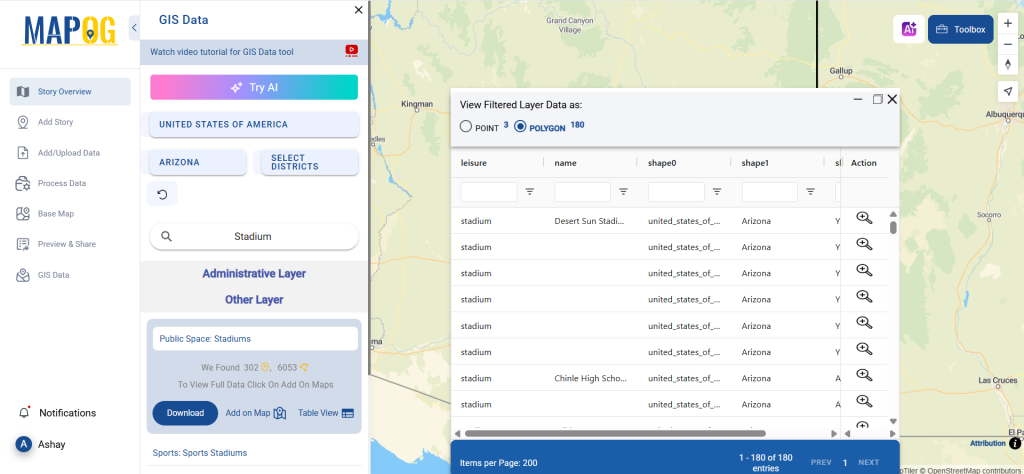Open Story Overview in sidebar

tap(70, 92)
